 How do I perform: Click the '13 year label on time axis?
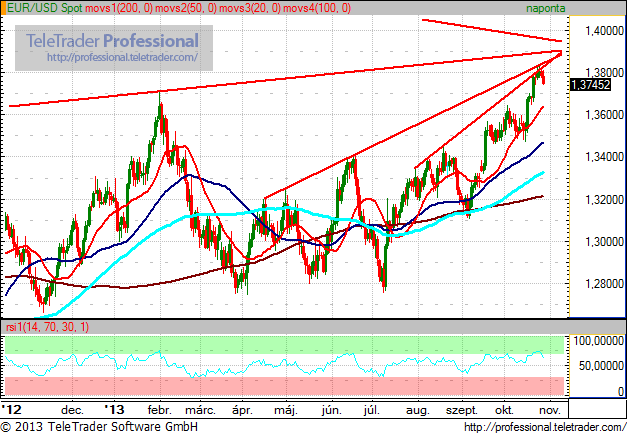114,410
